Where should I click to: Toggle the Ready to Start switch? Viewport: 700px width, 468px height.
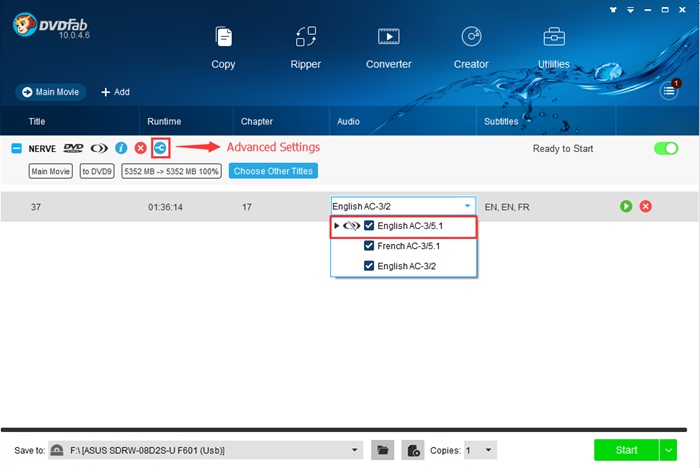click(x=666, y=149)
